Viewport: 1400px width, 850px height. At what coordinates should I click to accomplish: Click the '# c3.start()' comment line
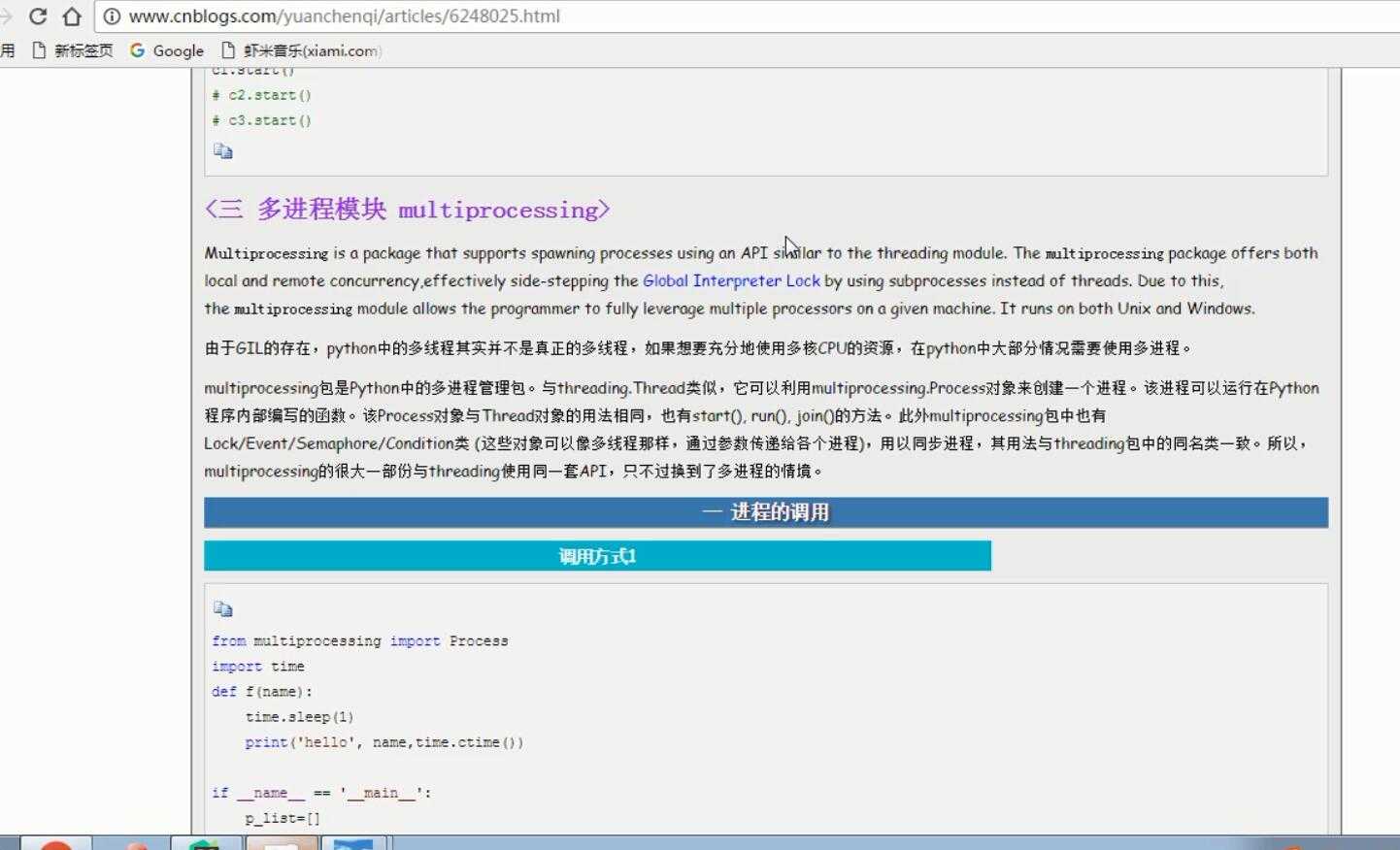[x=262, y=120]
